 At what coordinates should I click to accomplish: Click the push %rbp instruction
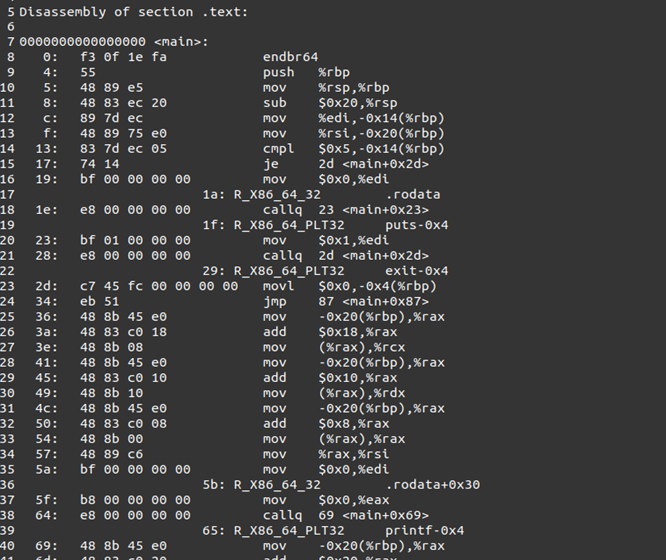click(306, 72)
